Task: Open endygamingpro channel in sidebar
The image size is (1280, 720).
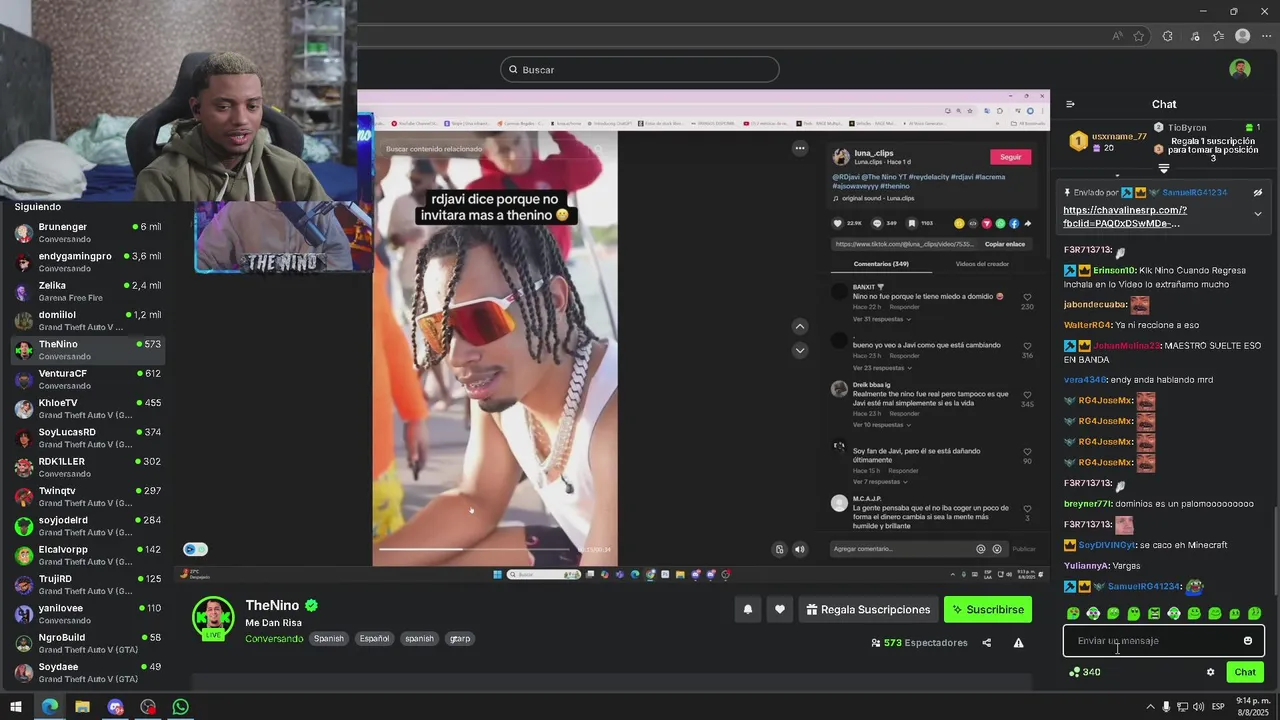Action: coord(88,262)
